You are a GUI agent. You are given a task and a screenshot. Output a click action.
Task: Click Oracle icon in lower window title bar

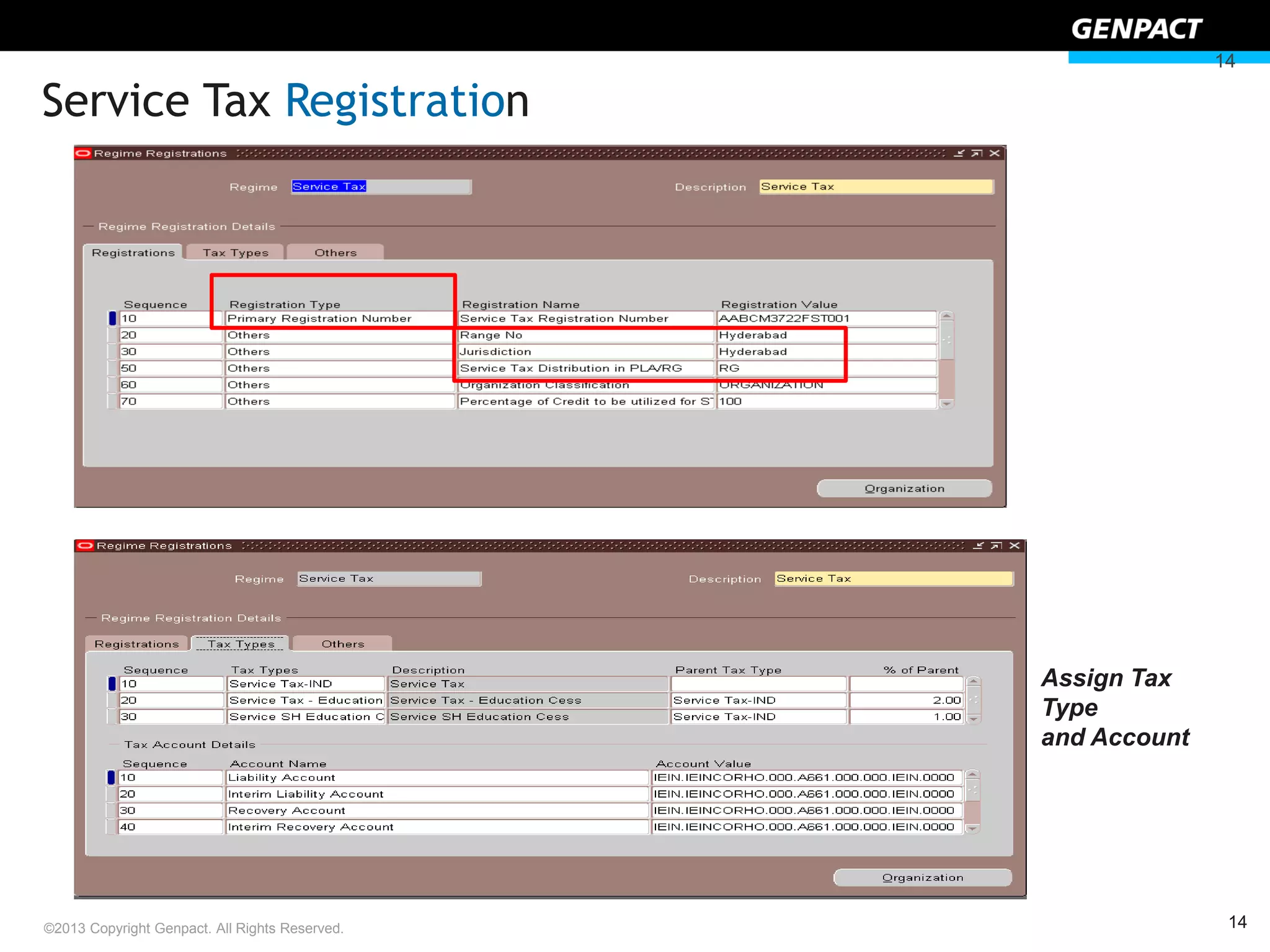(x=86, y=545)
